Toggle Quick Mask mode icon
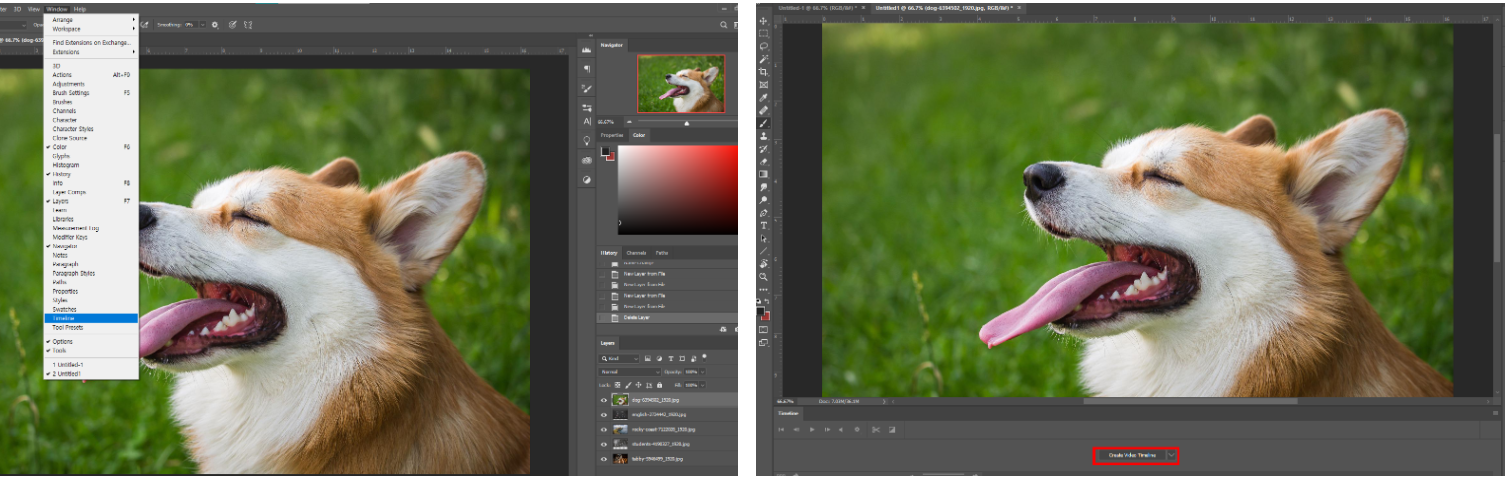This screenshot has width=1505, height=479. coord(763,329)
